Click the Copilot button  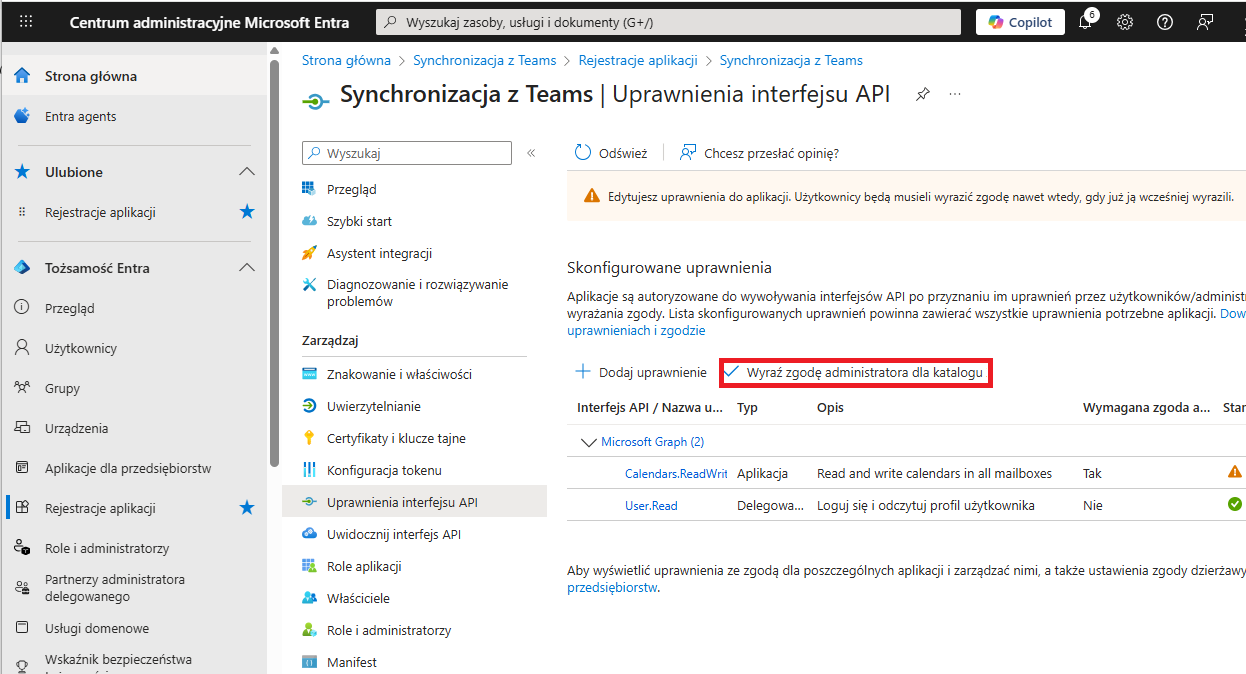1019,22
